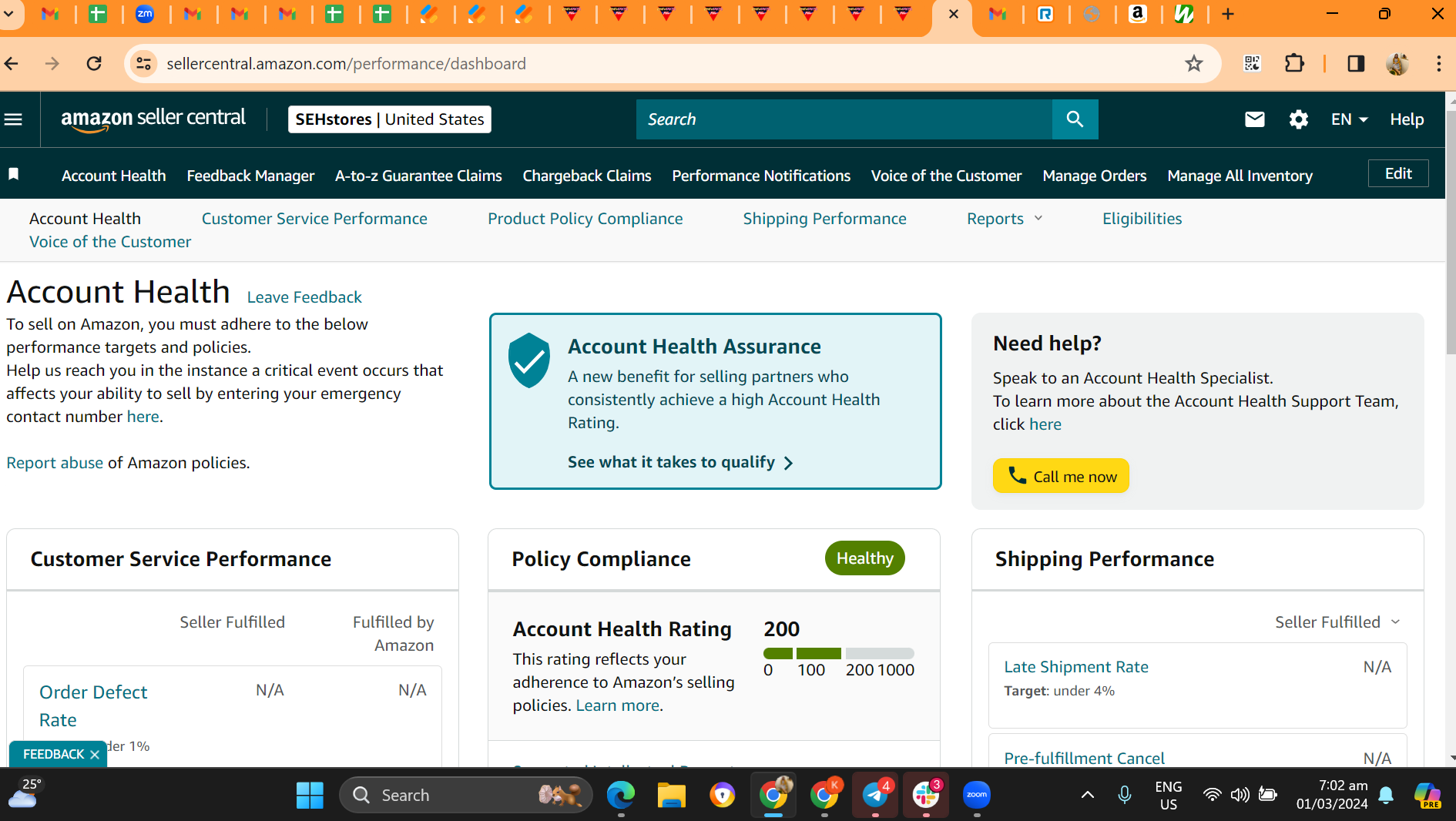Viewport: 1456px width, 821px height.
Task: Open the Order Defect Rate link
Action: click(x=93, y=706)
